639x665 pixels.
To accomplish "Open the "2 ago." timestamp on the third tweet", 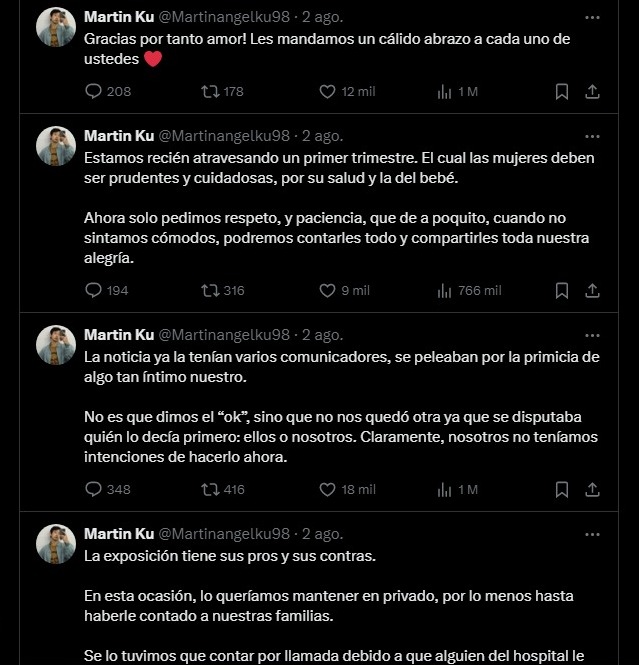I will [x=322, y=335].
